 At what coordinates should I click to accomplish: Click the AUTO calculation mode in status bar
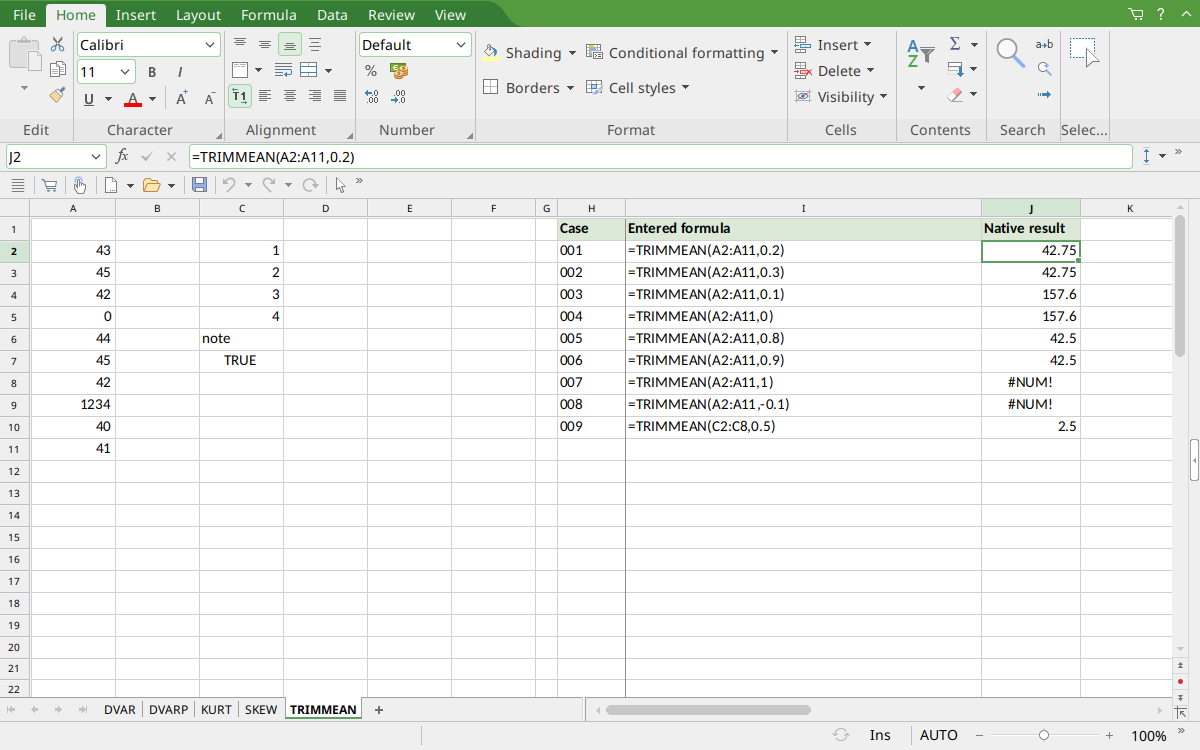pyautogui.click(x=939, y=735)
